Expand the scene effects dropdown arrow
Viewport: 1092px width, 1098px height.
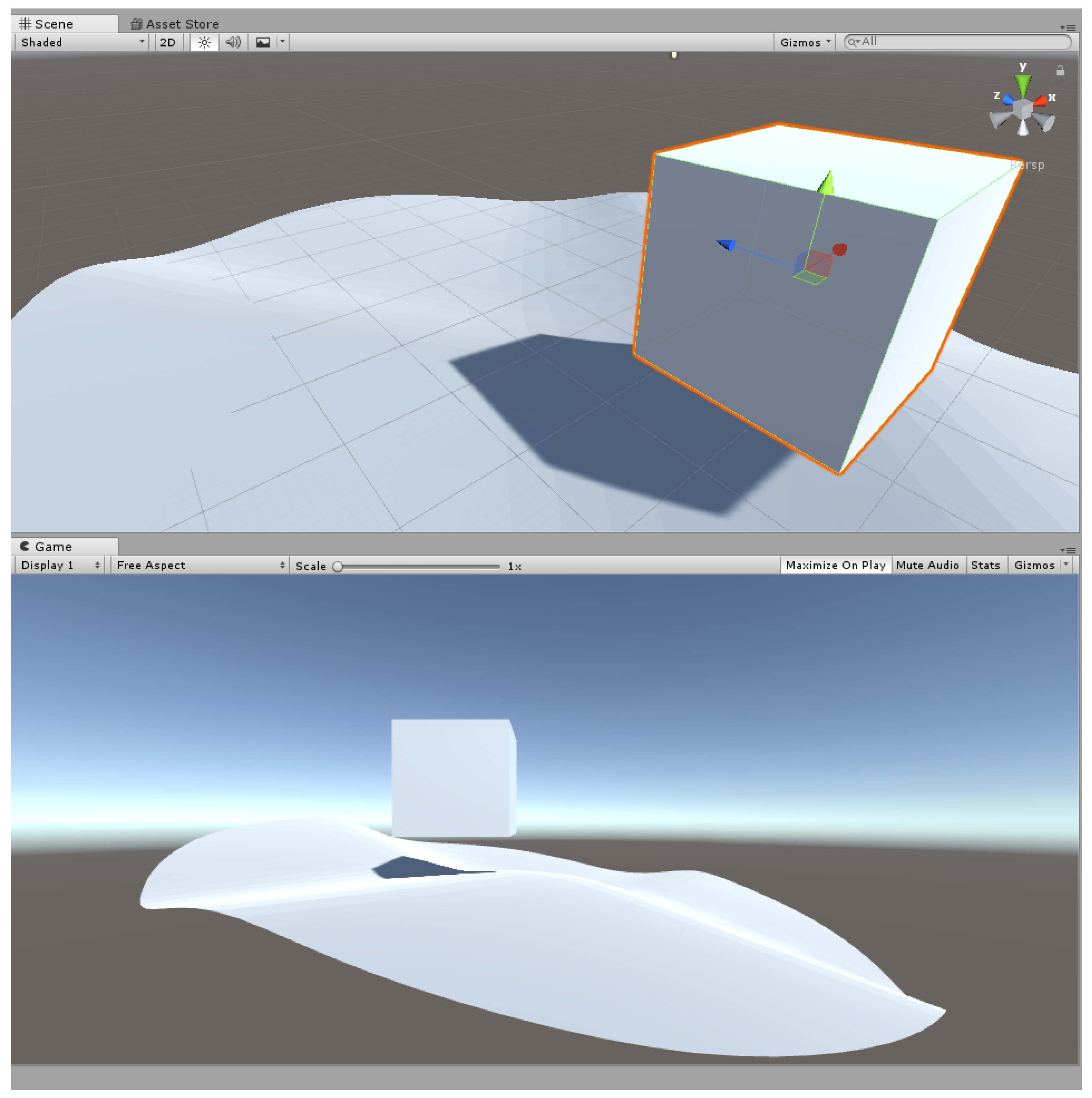[x=283, y=41]
